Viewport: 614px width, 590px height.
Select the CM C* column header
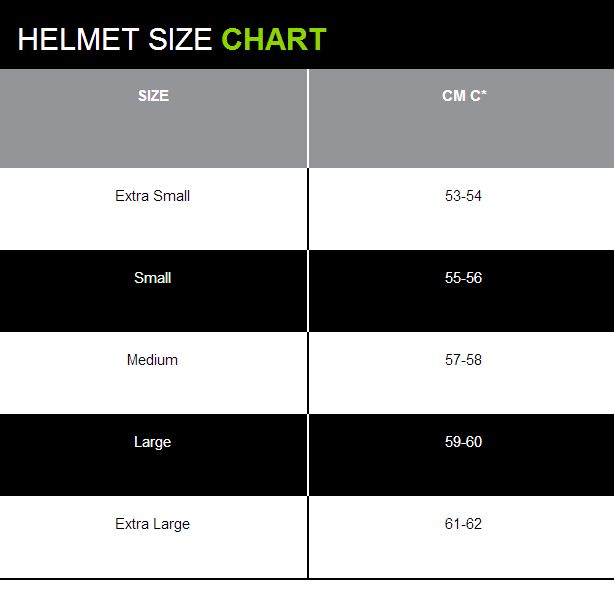click(464, 96)
